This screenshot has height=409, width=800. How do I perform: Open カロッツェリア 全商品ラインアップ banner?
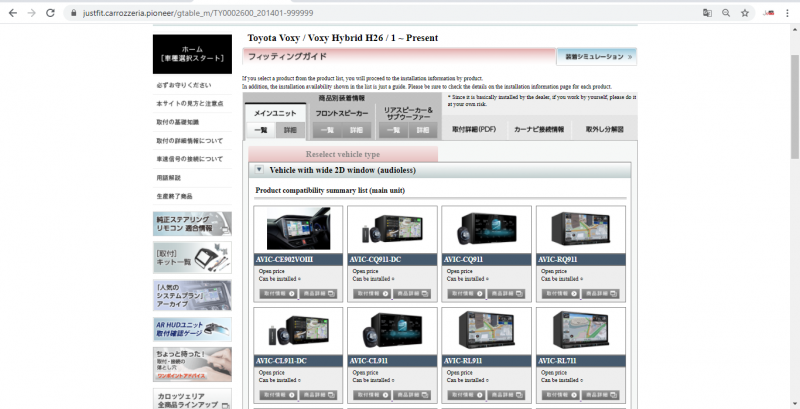tap(192, 399)
